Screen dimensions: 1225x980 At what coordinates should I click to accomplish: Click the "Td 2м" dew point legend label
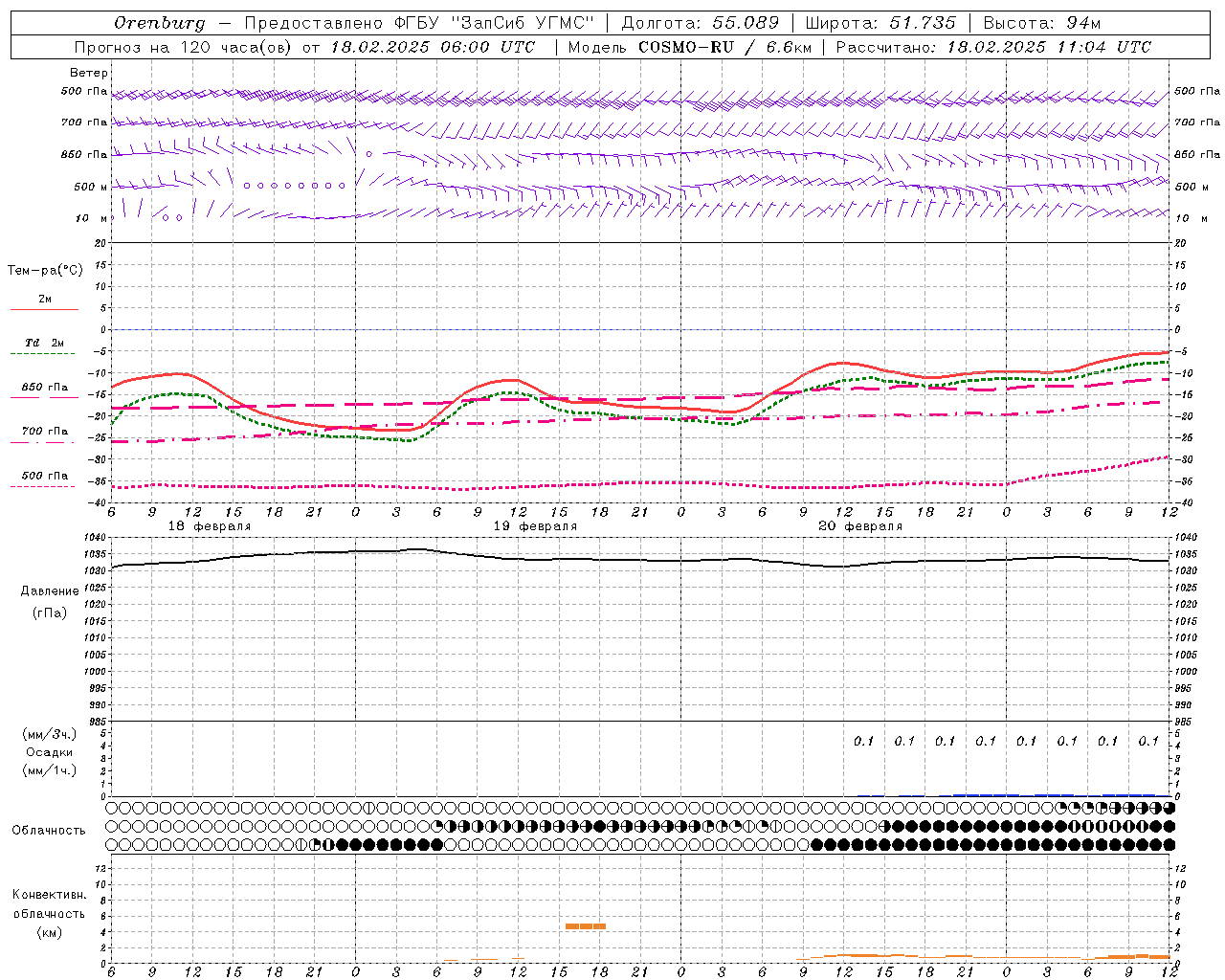coord(44,343)
